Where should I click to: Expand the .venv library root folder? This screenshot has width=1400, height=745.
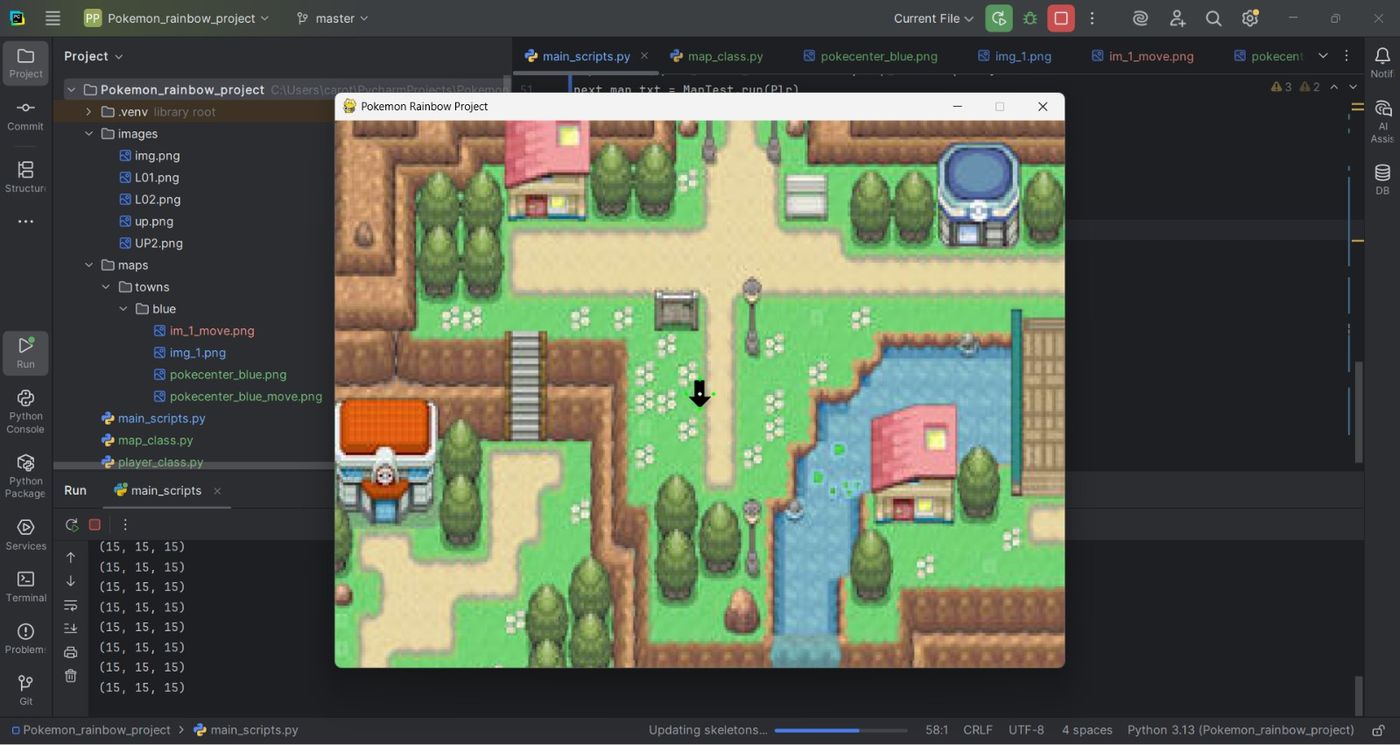point(88,112)
